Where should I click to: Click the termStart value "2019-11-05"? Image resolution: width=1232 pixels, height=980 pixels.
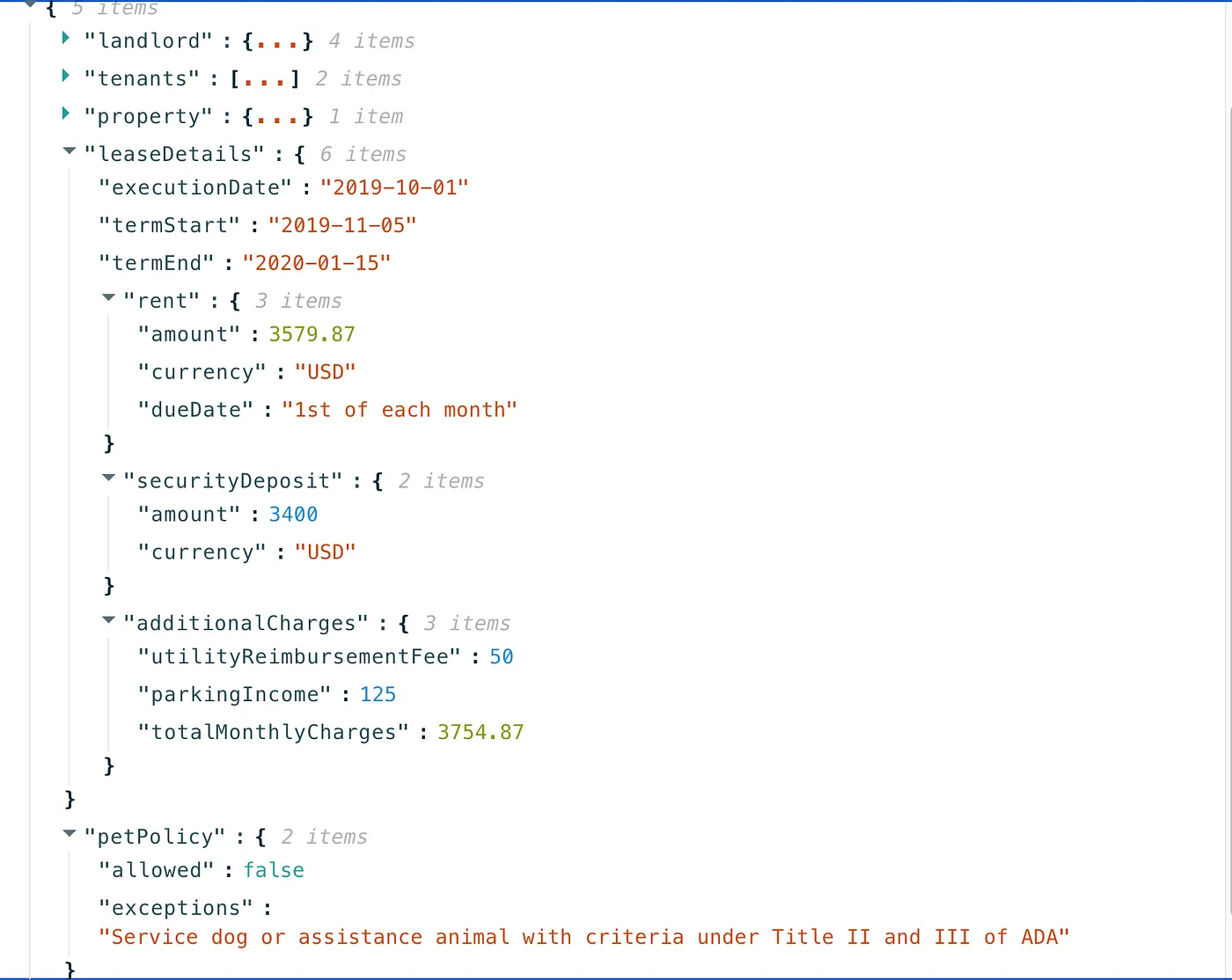tap(342, 225)
